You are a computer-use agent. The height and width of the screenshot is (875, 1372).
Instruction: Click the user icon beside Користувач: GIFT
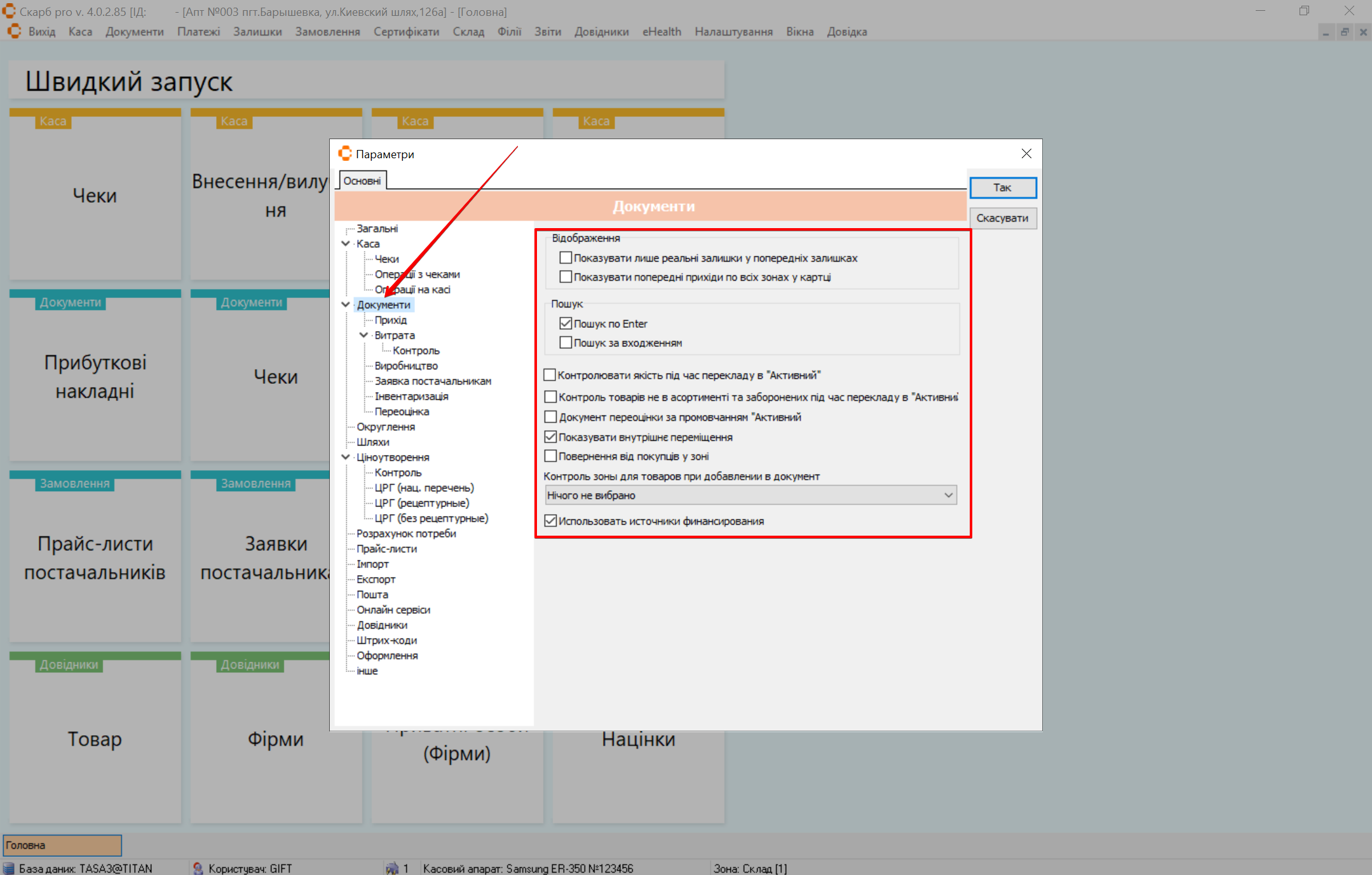pyautogui.click(x=198, y=868)
